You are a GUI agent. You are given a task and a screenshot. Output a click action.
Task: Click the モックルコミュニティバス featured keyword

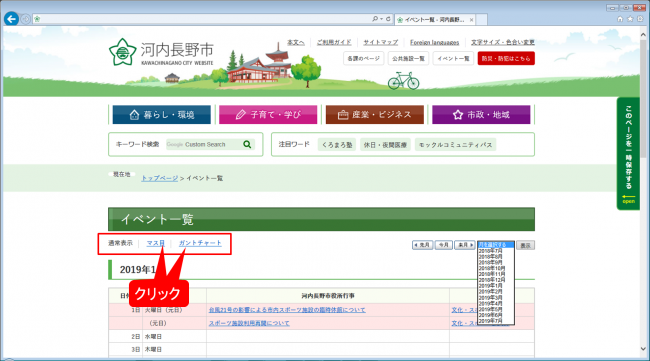455,145
